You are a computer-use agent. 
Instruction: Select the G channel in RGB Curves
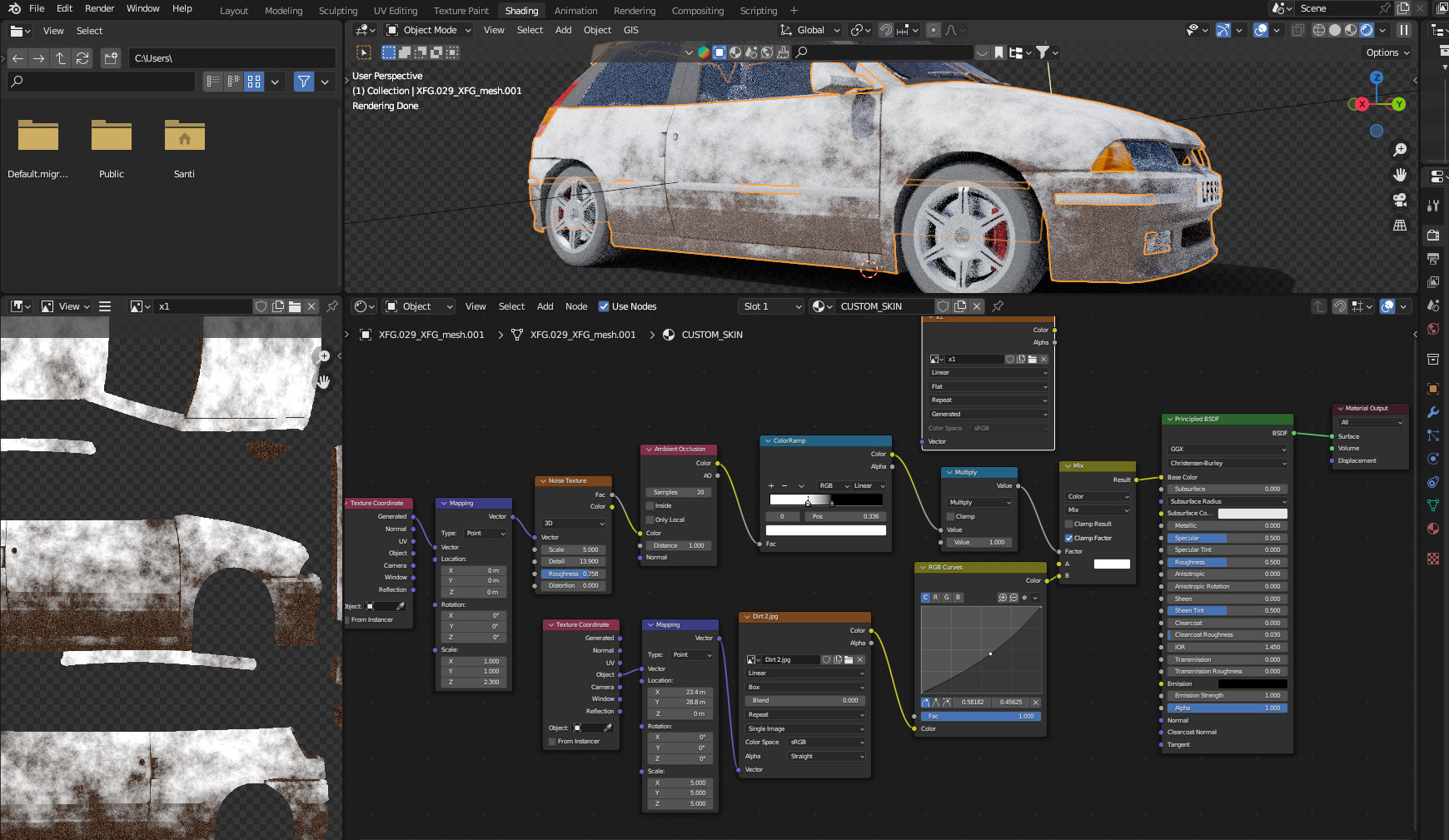click(x=947, y=598)
